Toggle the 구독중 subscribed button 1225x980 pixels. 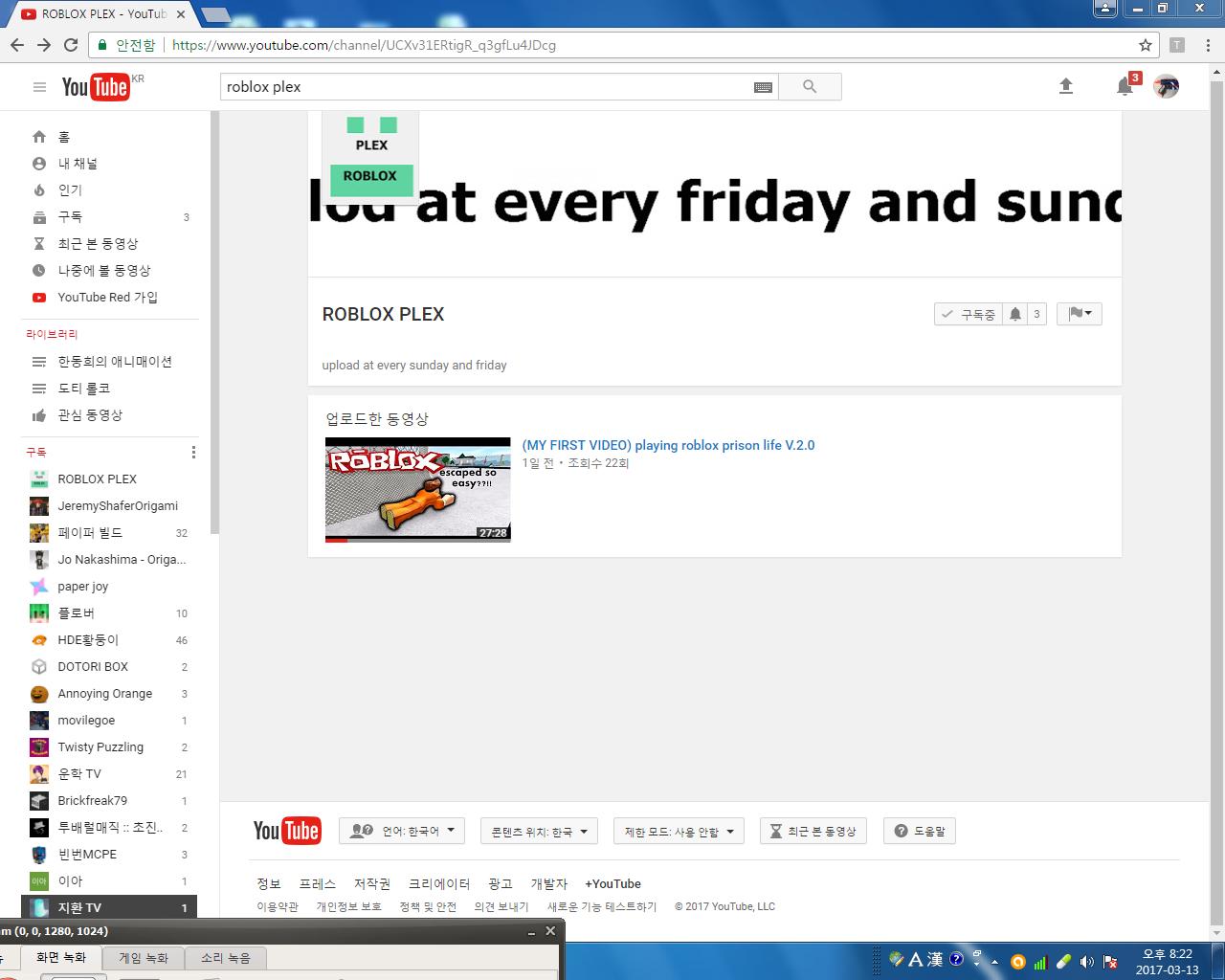pyautogui.click(x=969, y=314)
